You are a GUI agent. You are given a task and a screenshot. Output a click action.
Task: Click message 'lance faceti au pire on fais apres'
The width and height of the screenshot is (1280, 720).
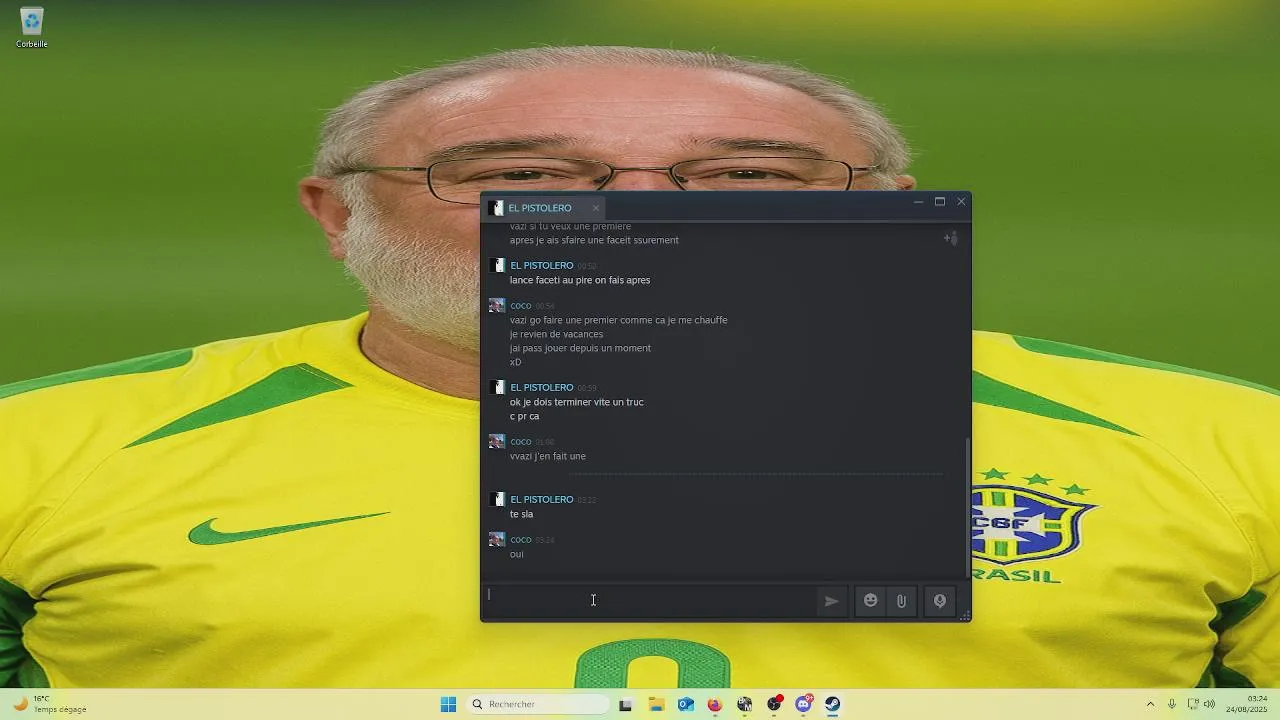[x=580, y=280]
